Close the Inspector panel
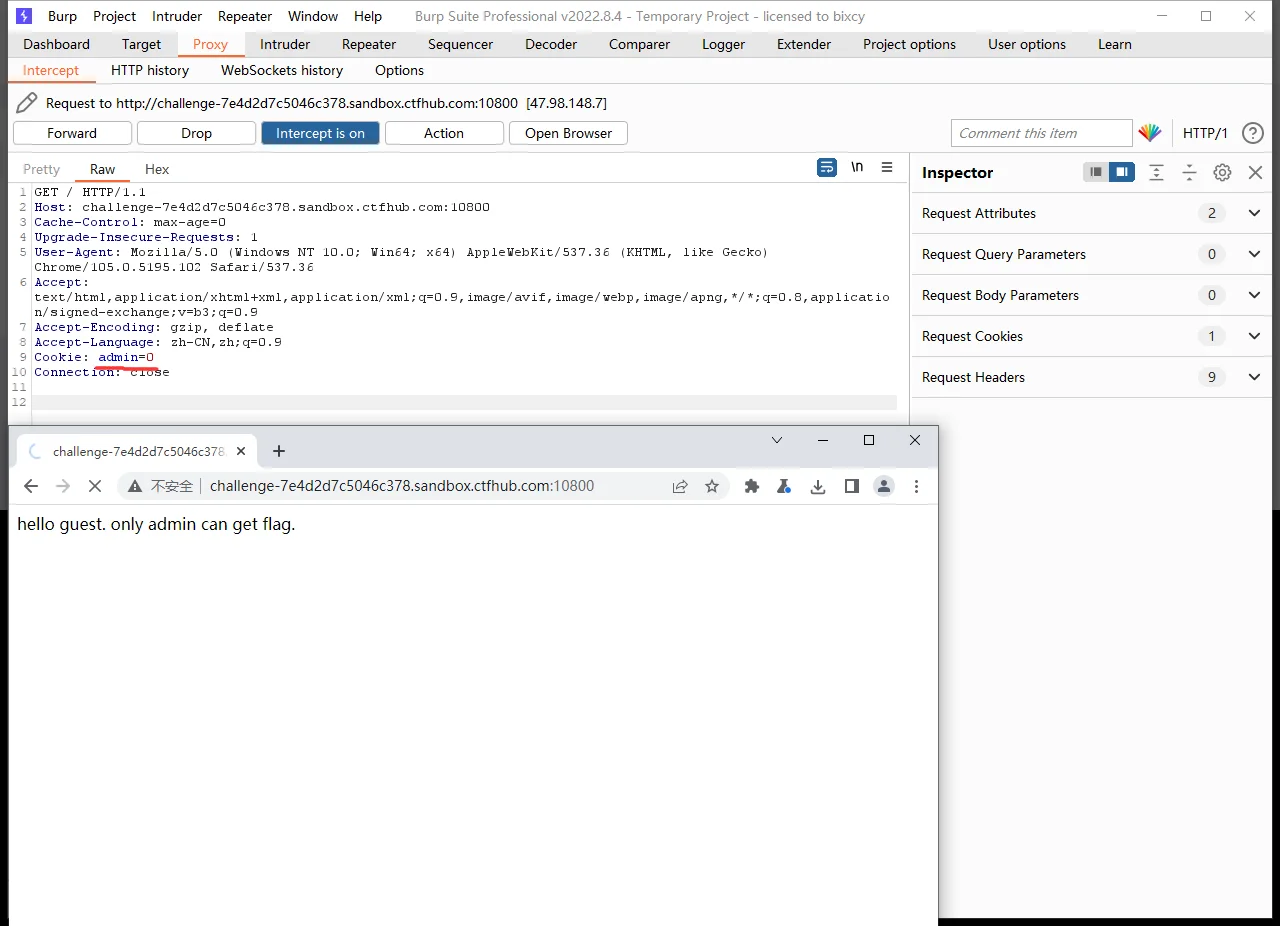The image size is (1280, 926). click(1255, 172)
